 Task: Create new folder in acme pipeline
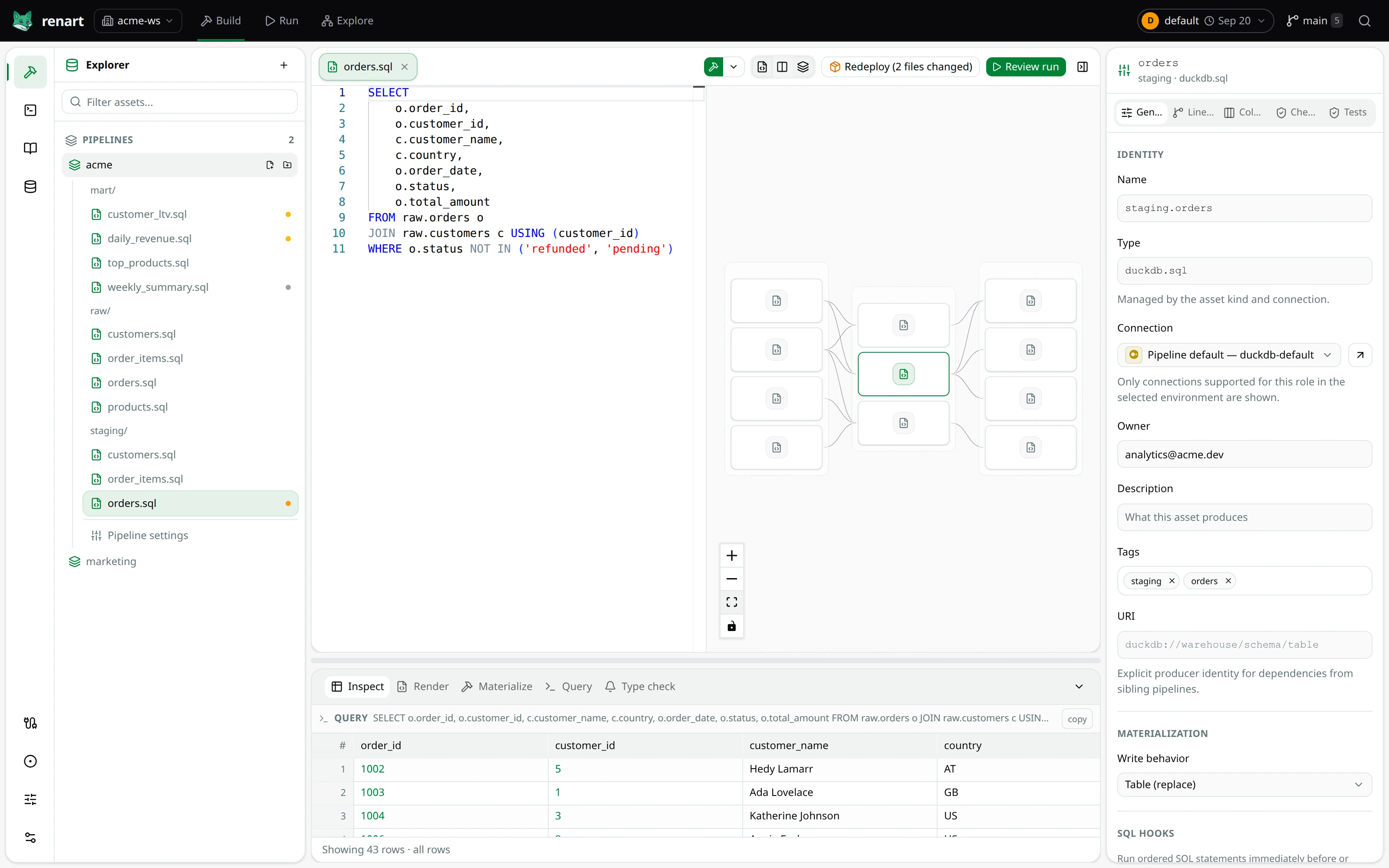[x=287, y=165]
